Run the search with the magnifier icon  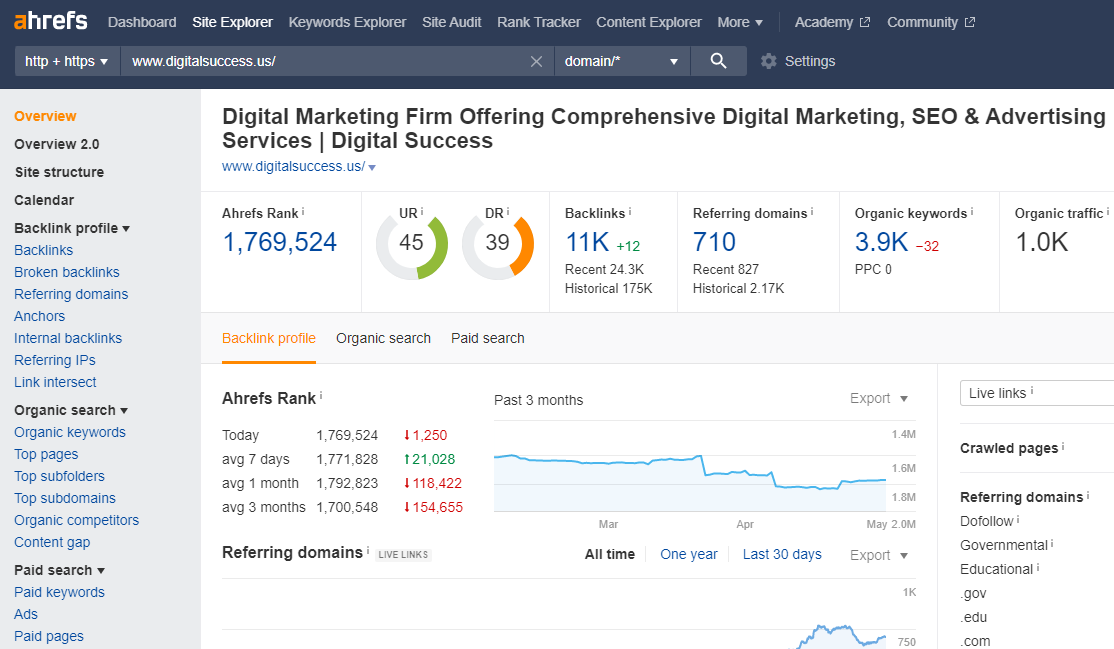tap(718, 61)
